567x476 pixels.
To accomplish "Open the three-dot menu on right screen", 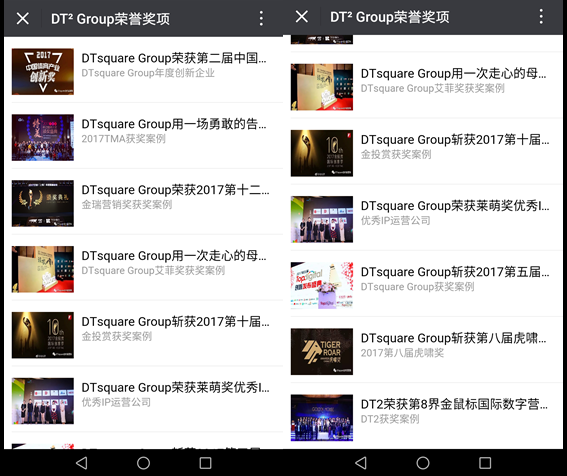I will (541, 17).
